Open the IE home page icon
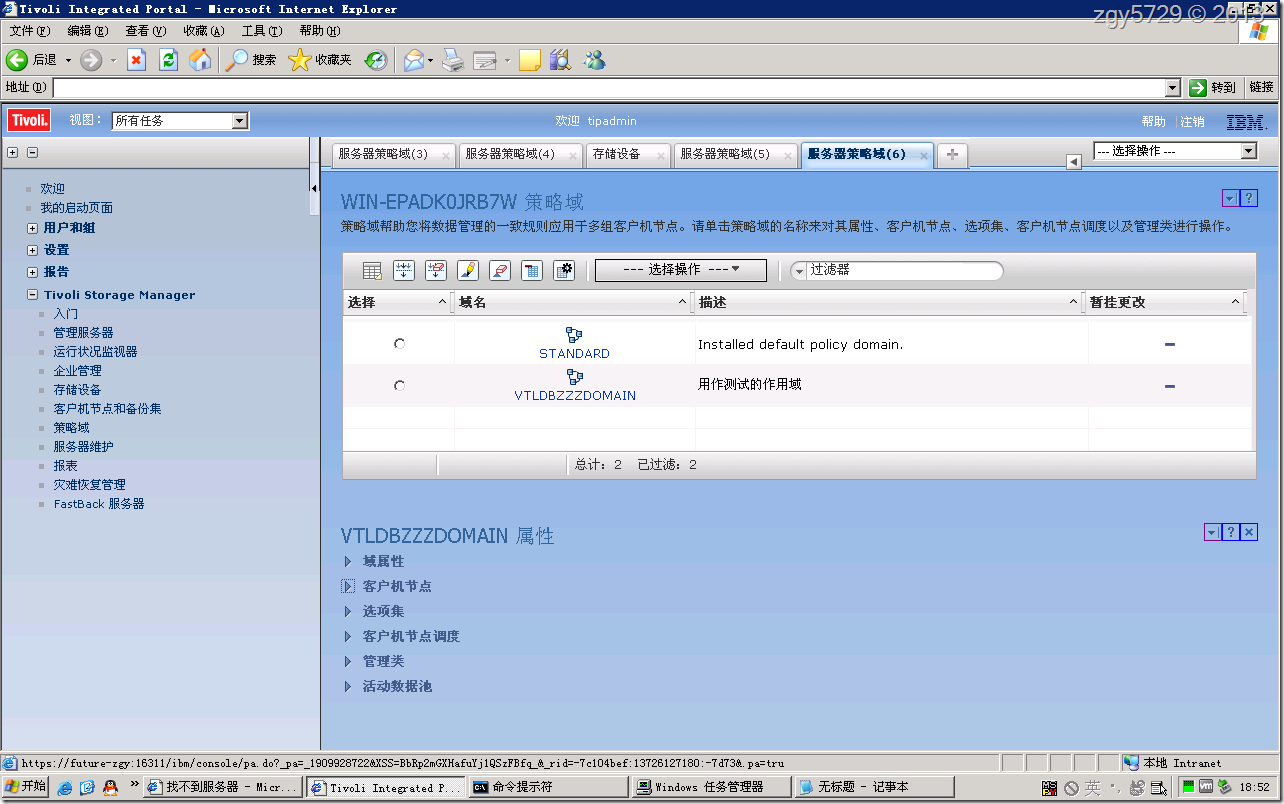Viewport: 1284px width, 804px height. coord(201,60)
